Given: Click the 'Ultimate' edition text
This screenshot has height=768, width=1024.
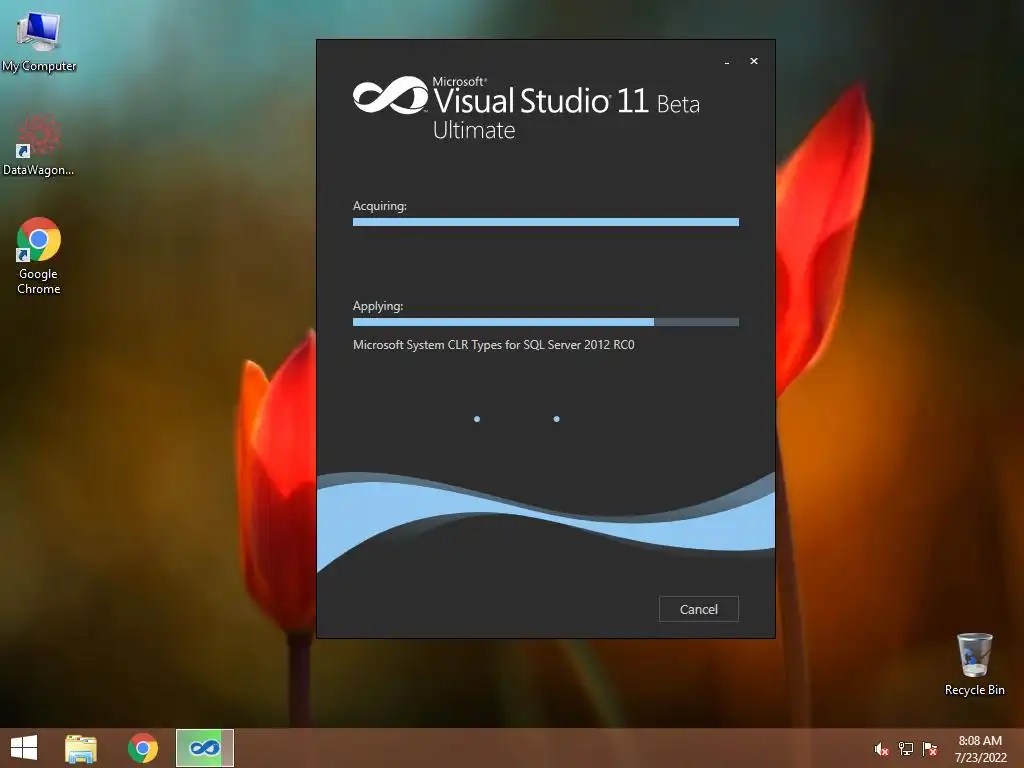Looking at the screenshot, I should click(x=474, y=130).
